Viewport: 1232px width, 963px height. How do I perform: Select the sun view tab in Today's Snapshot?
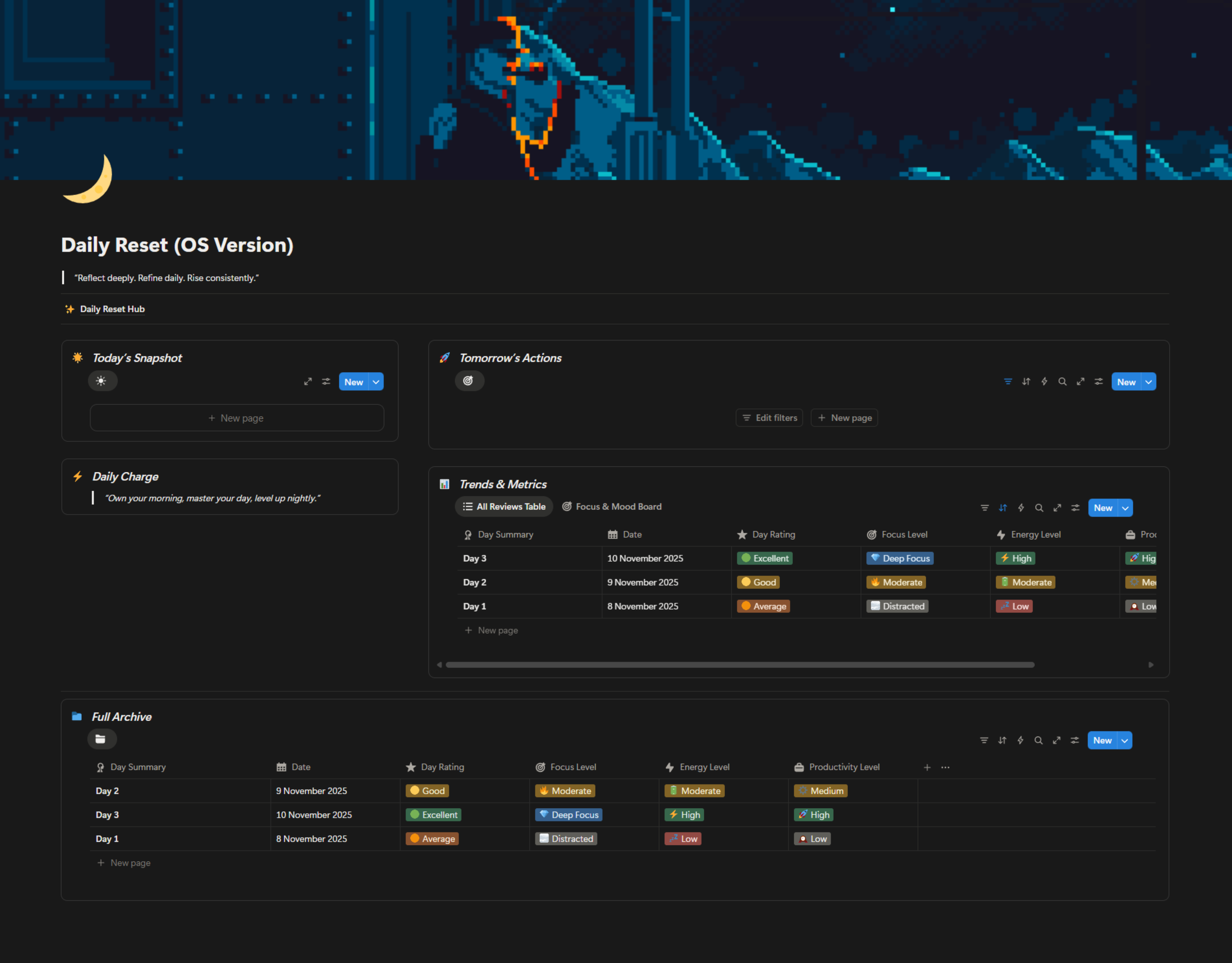tap(101, 381)
